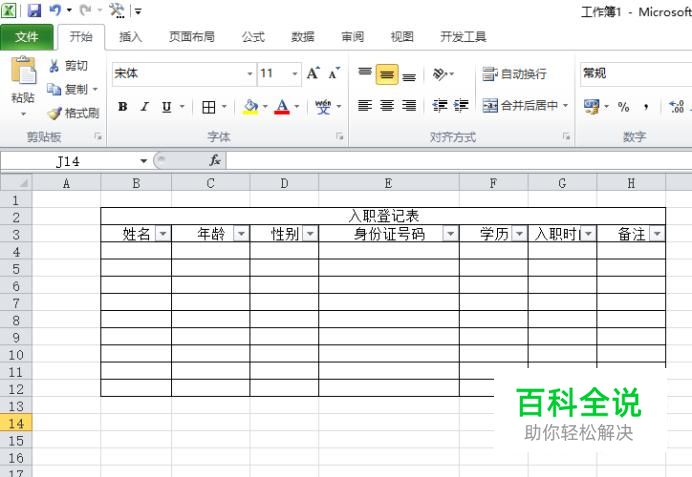Open font group dialog launcher
692x477 pixels.
[340, 137]
